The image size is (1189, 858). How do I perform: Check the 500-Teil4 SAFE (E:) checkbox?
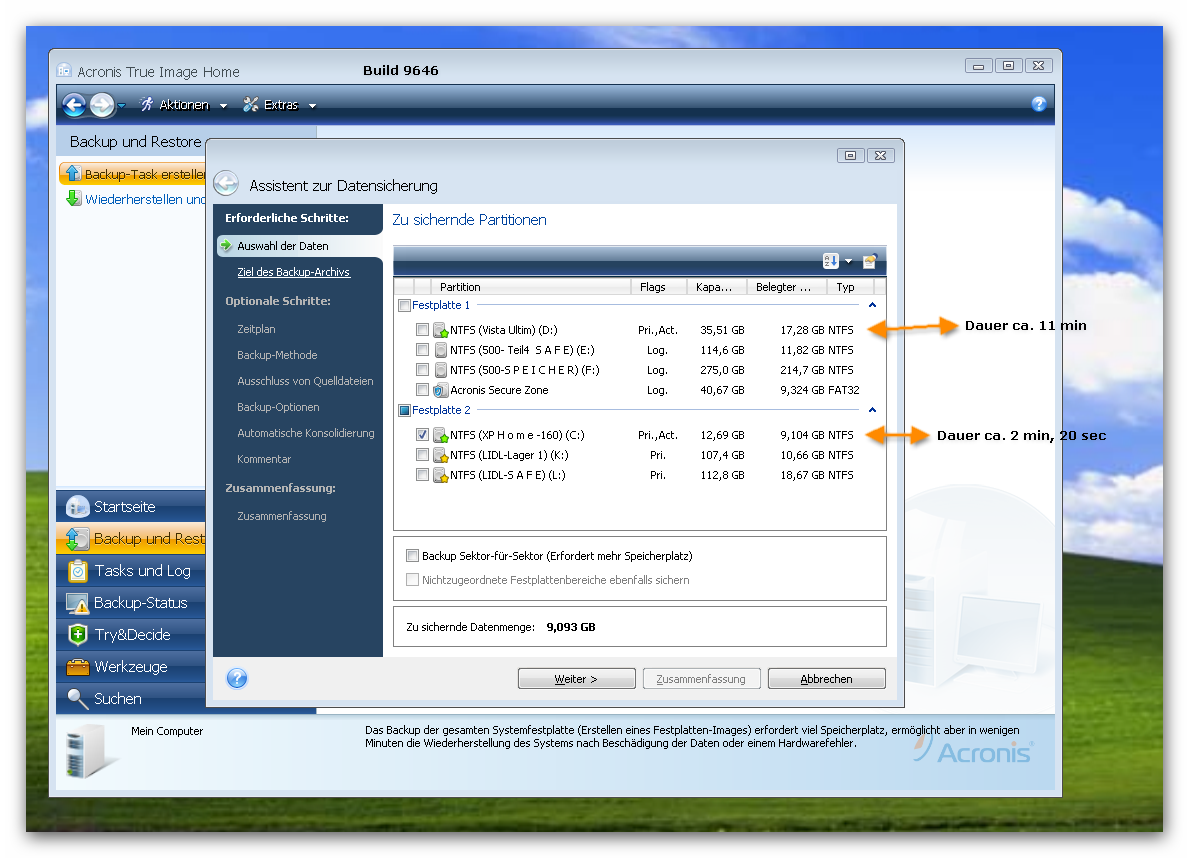pos(422,350)
